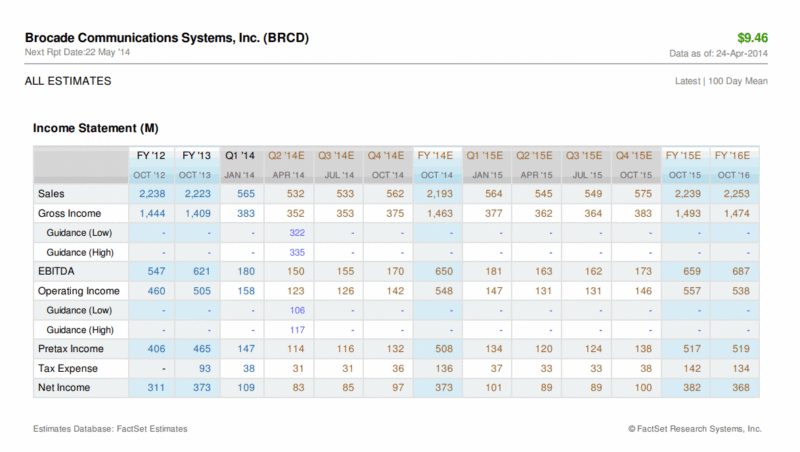This screenshot has height=452, width=800.
Task: Select the Q4 '14E column header
Action: coord(386,156)
